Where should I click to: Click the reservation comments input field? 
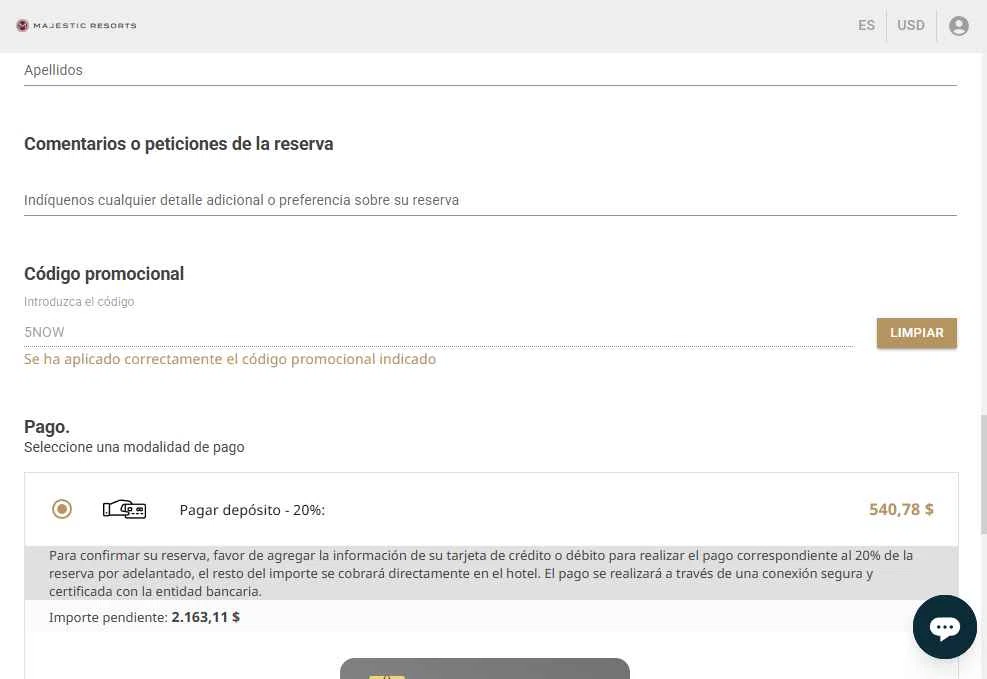click(x=490, y=200)
